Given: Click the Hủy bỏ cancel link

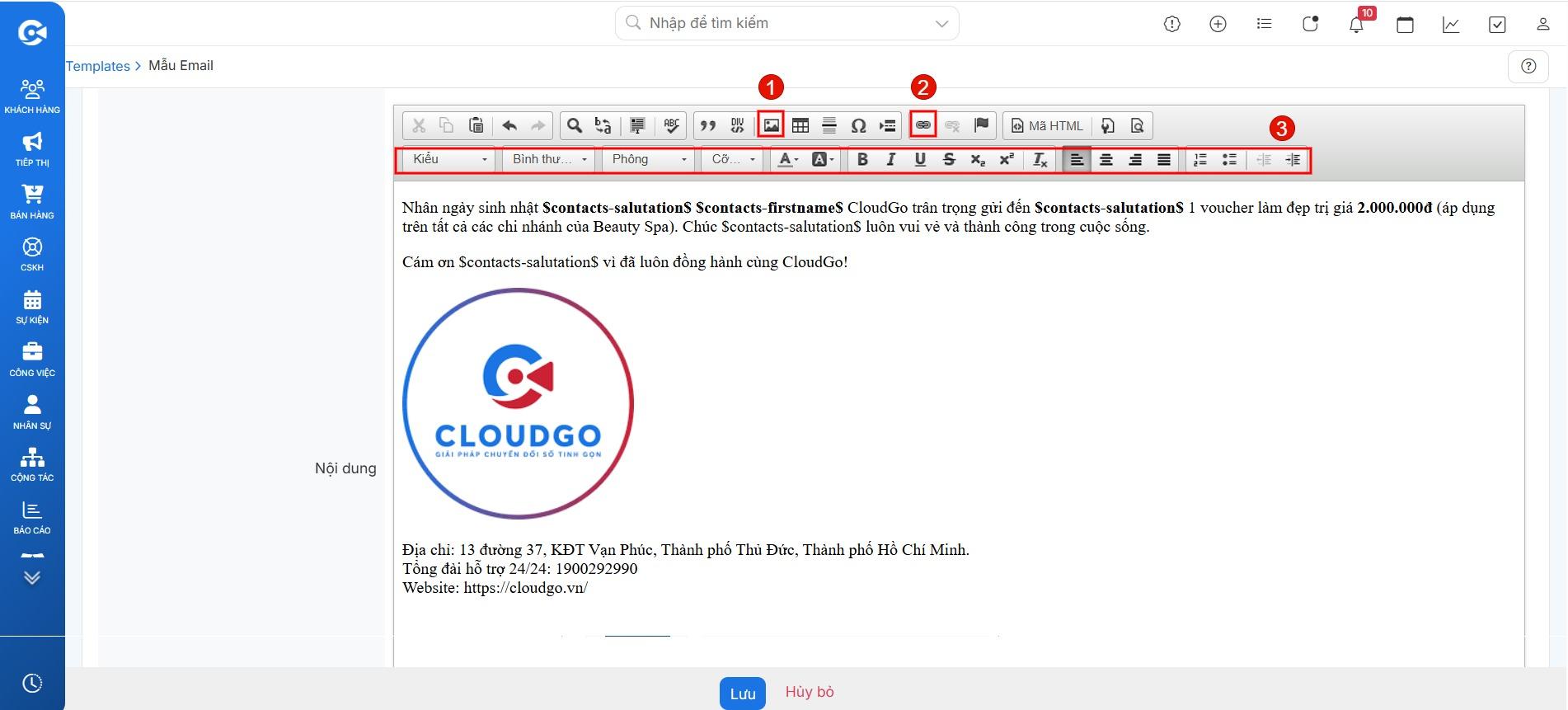Looking at the screenshot, I should tap(810, 692).
